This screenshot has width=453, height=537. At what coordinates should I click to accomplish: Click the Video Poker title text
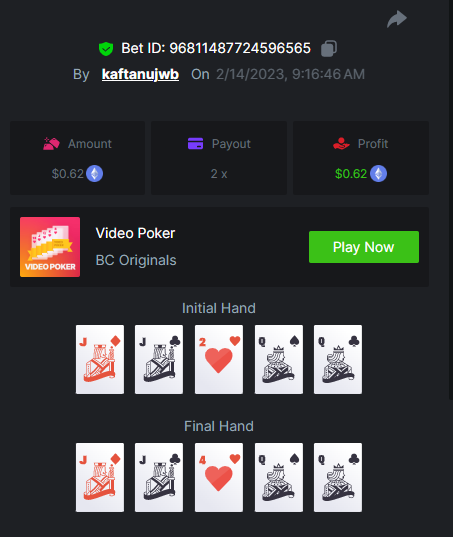coord(135,233)
